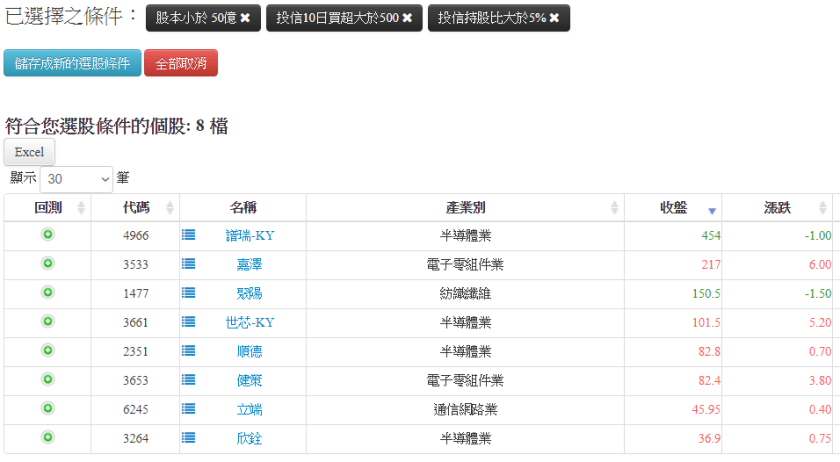Image resolution: width=840 pixels, height=462 pixels.
Task: Remove the 股本小於 50億 filter tag
Action: [x=245, y=18]
